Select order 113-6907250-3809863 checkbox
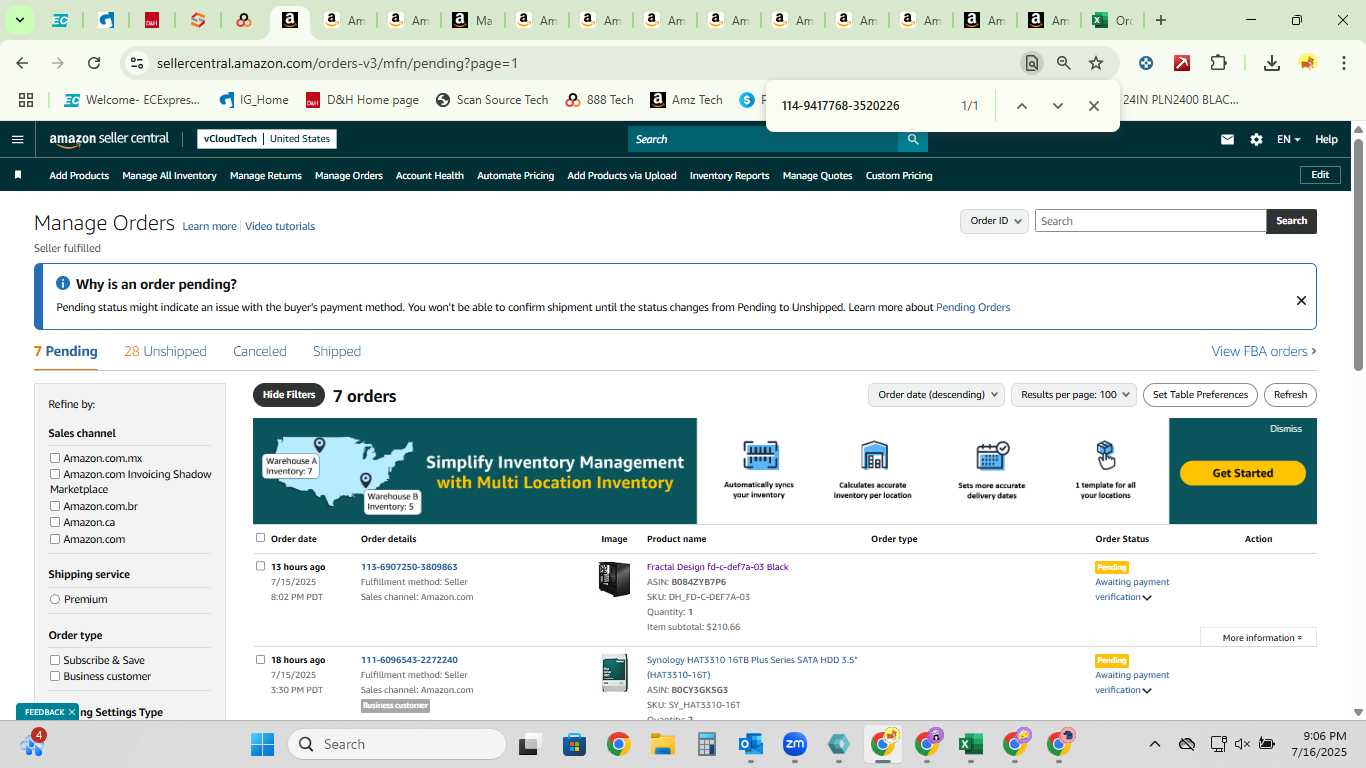 (260, 566)
